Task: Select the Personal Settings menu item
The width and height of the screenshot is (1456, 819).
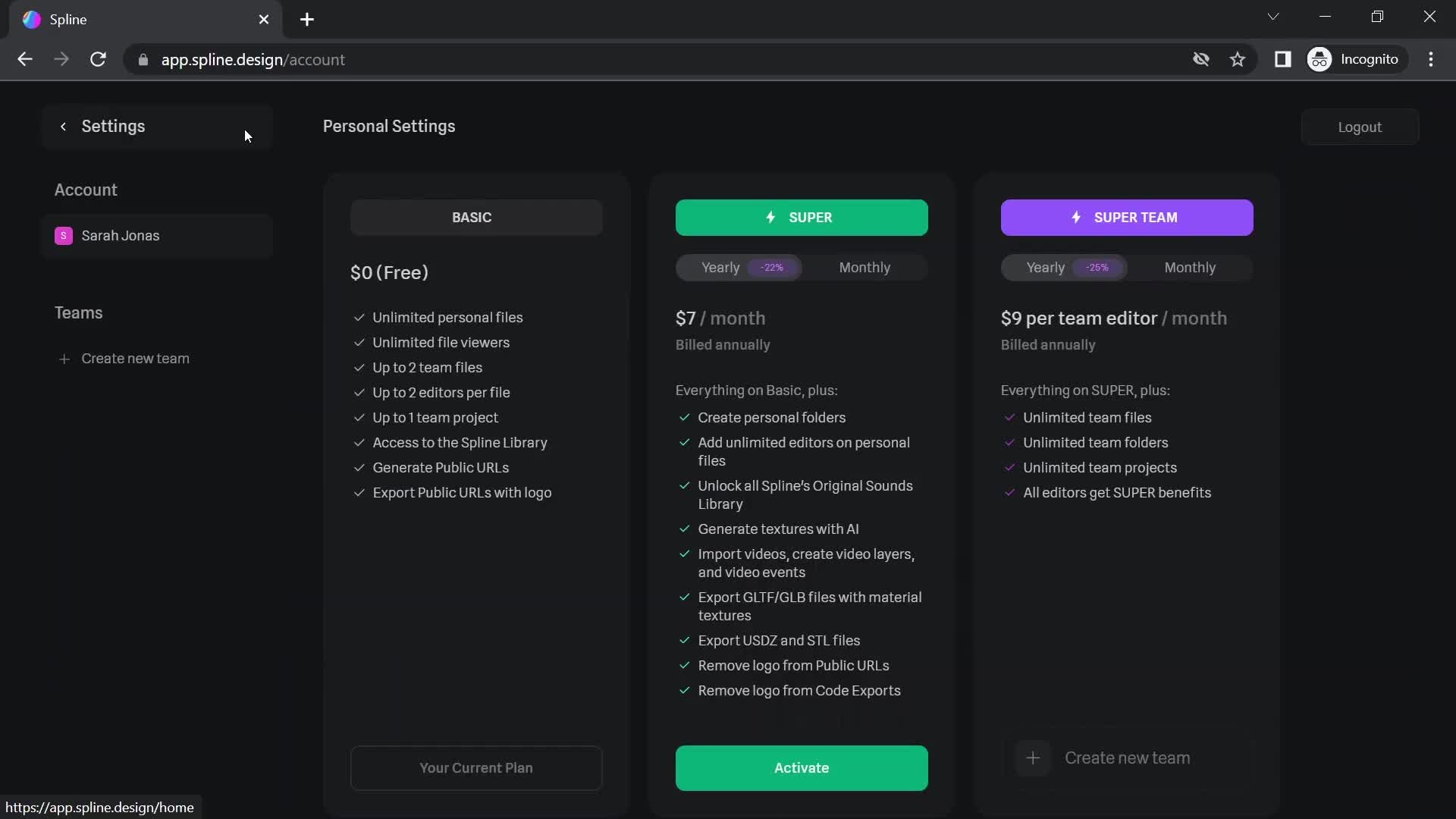Action: [388, 126]
